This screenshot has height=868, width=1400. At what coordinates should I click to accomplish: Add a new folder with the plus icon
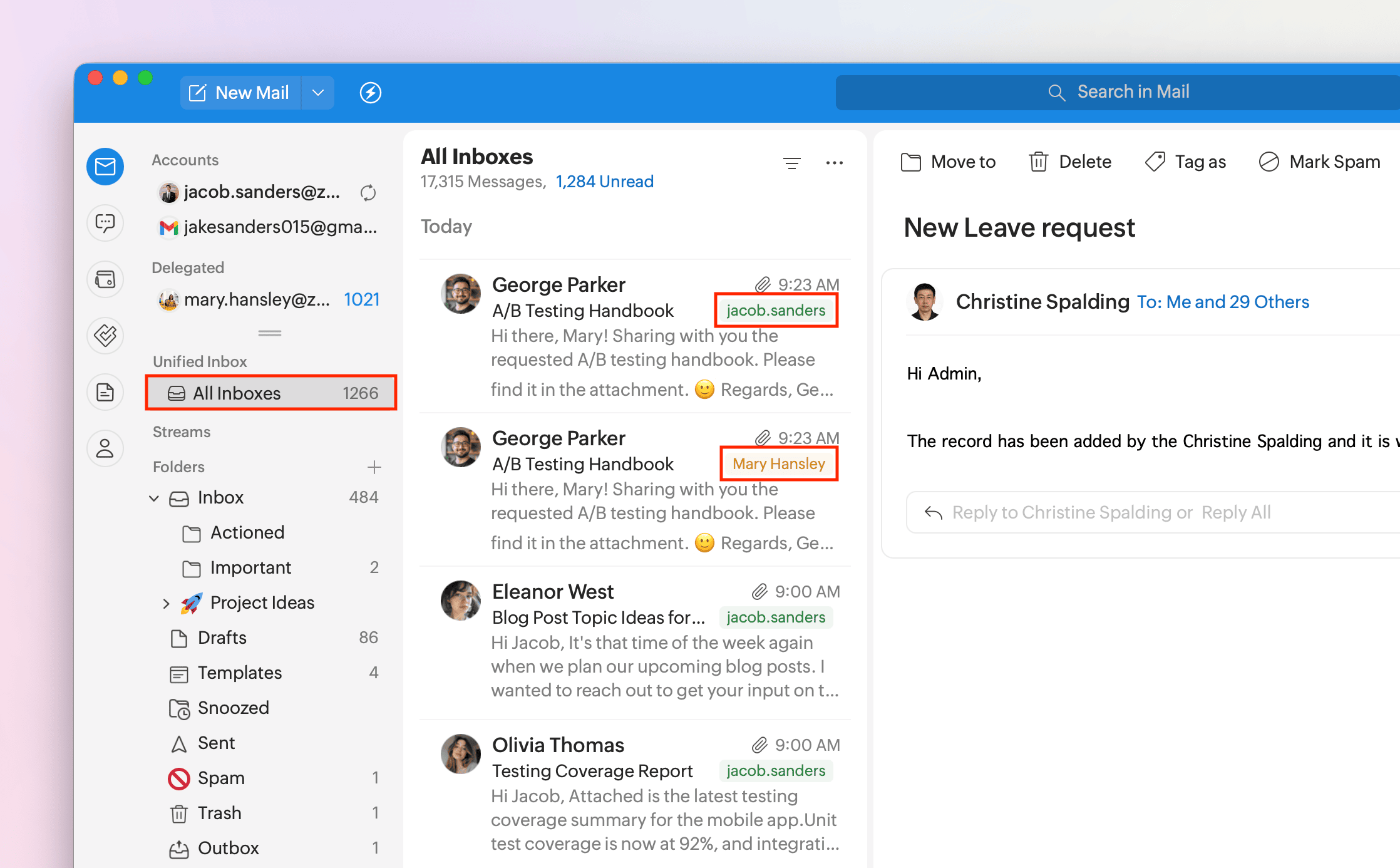click(374, 467)
